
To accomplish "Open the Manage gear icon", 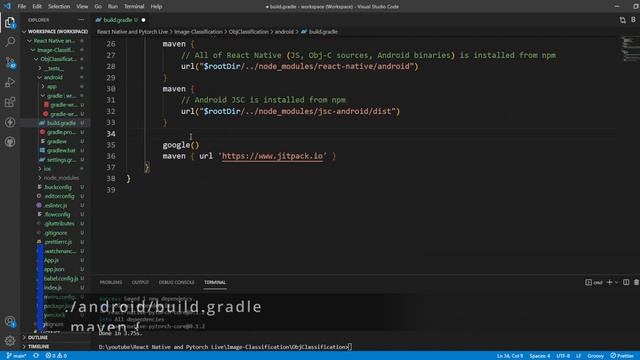I will pos(10,340).
